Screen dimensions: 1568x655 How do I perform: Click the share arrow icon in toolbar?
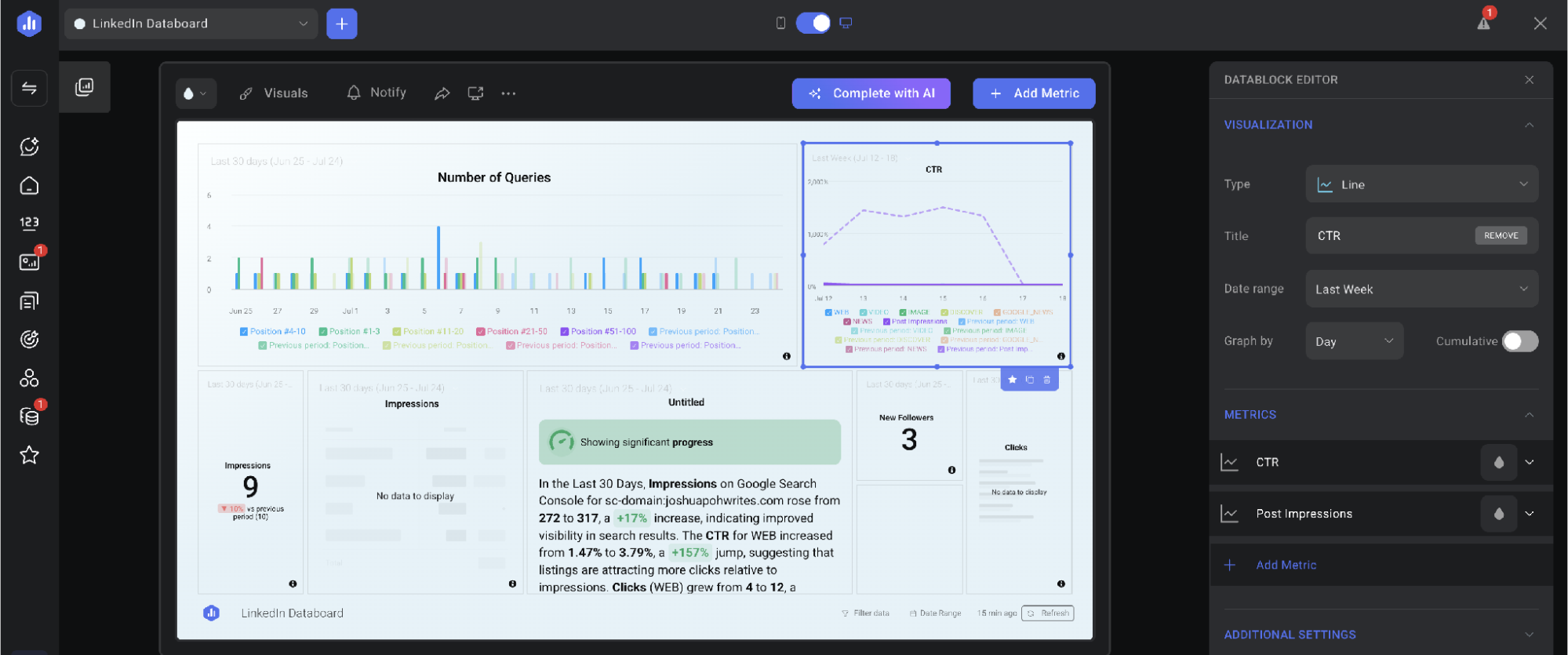(442, 93)
